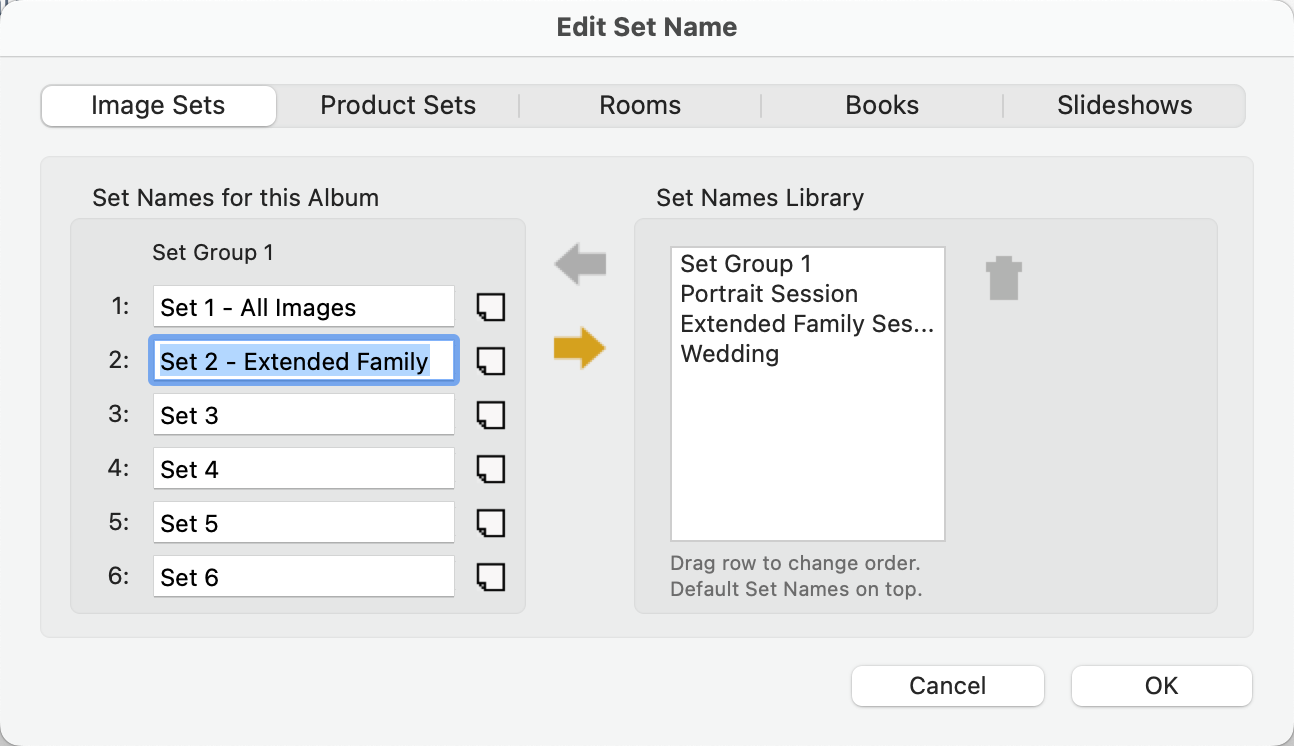The image size is (1294, 746).
Task: Select Portrait Session in Set Names Library
Action: (x=769, y=294)
